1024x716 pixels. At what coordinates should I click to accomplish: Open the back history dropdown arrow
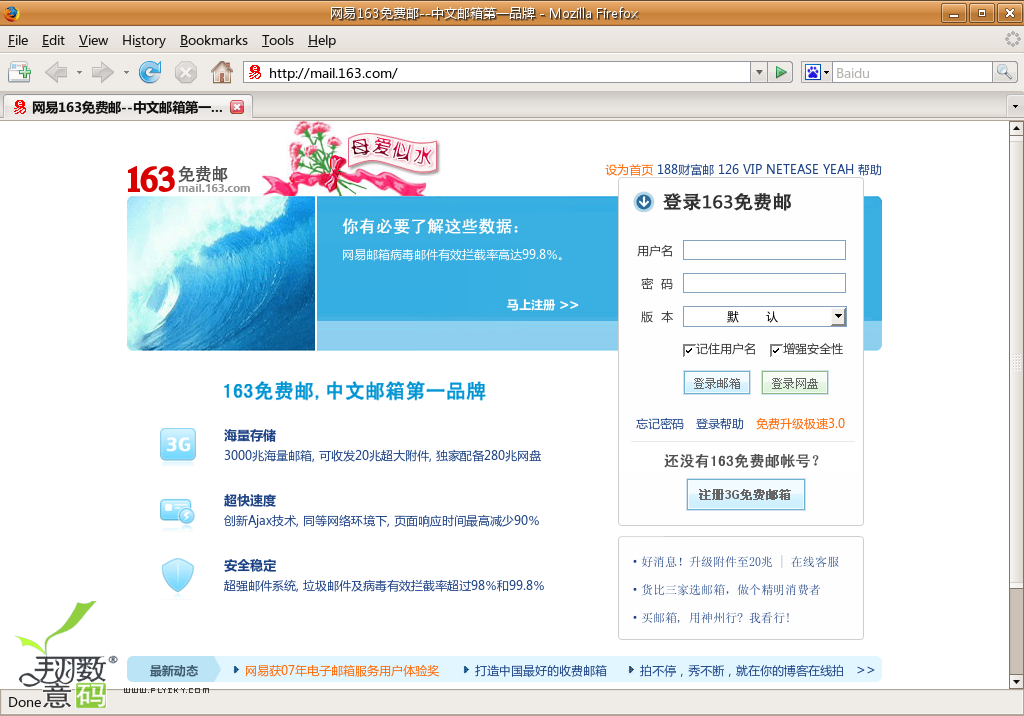[x=79, y=73]
